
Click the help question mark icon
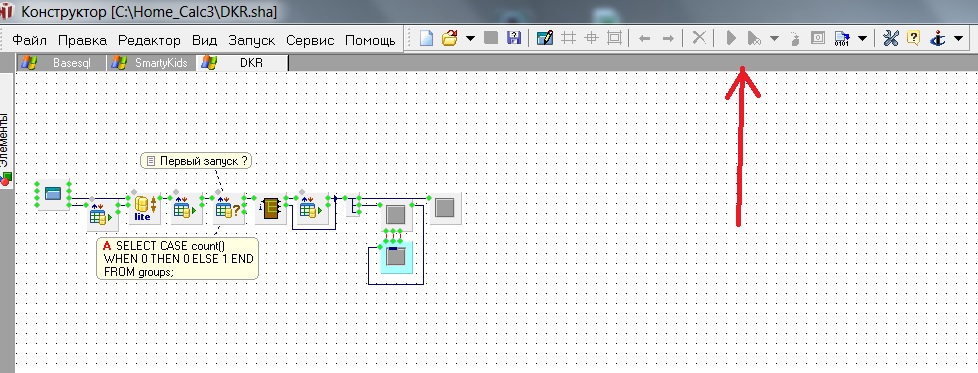point(913,39)
